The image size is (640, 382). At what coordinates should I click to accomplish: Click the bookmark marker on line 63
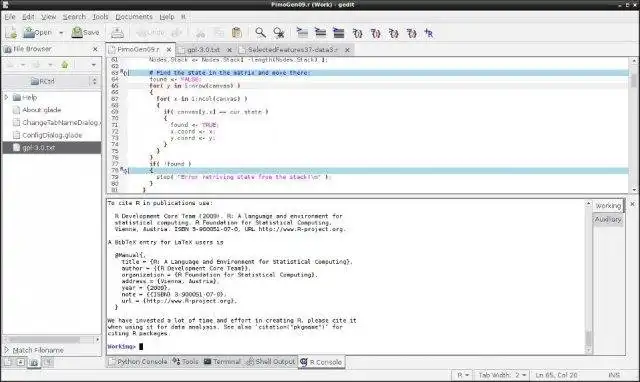(x=124, y=73)
